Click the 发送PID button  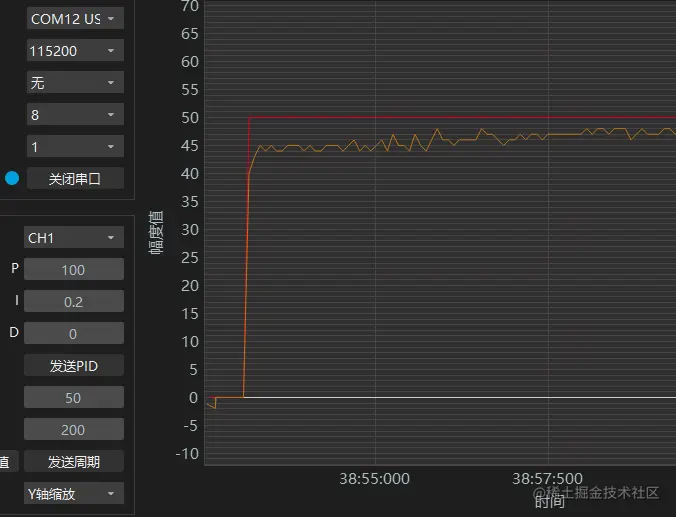click(x=74, y=366)
